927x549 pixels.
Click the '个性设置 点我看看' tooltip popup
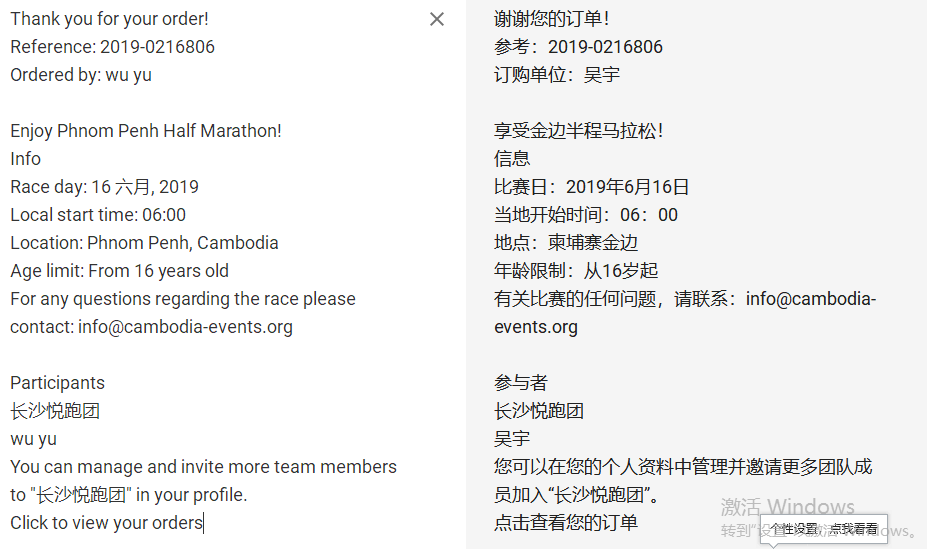tap(824, 529)
